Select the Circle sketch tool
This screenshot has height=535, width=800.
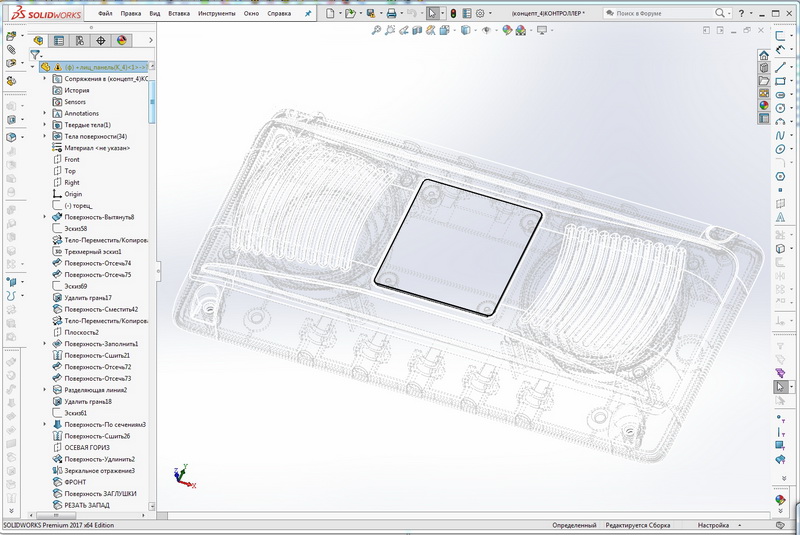pos(780,108)
